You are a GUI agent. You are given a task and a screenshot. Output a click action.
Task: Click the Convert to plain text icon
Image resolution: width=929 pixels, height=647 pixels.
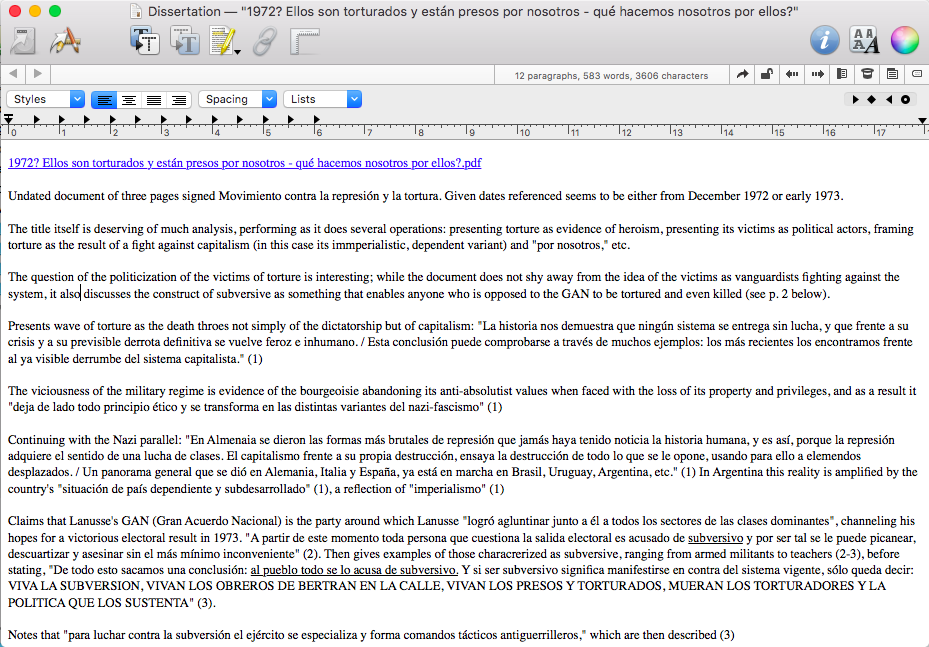(x=145, y=41)
